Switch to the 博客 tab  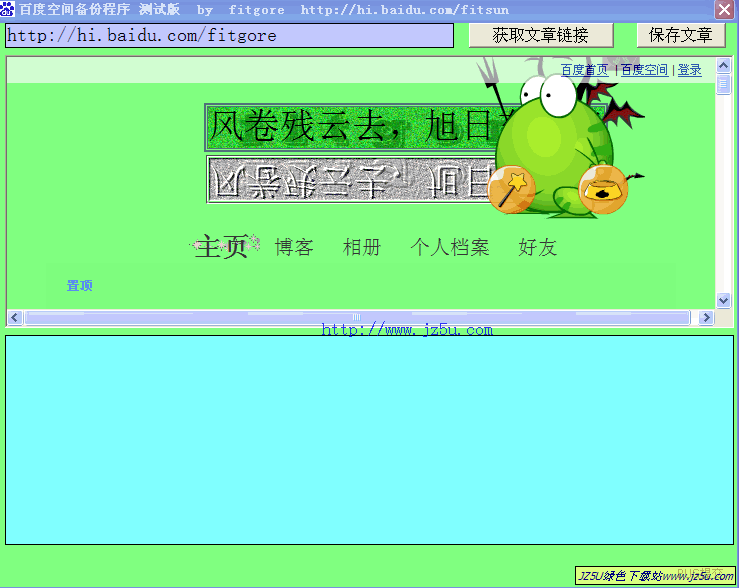[x=294, y=247]
